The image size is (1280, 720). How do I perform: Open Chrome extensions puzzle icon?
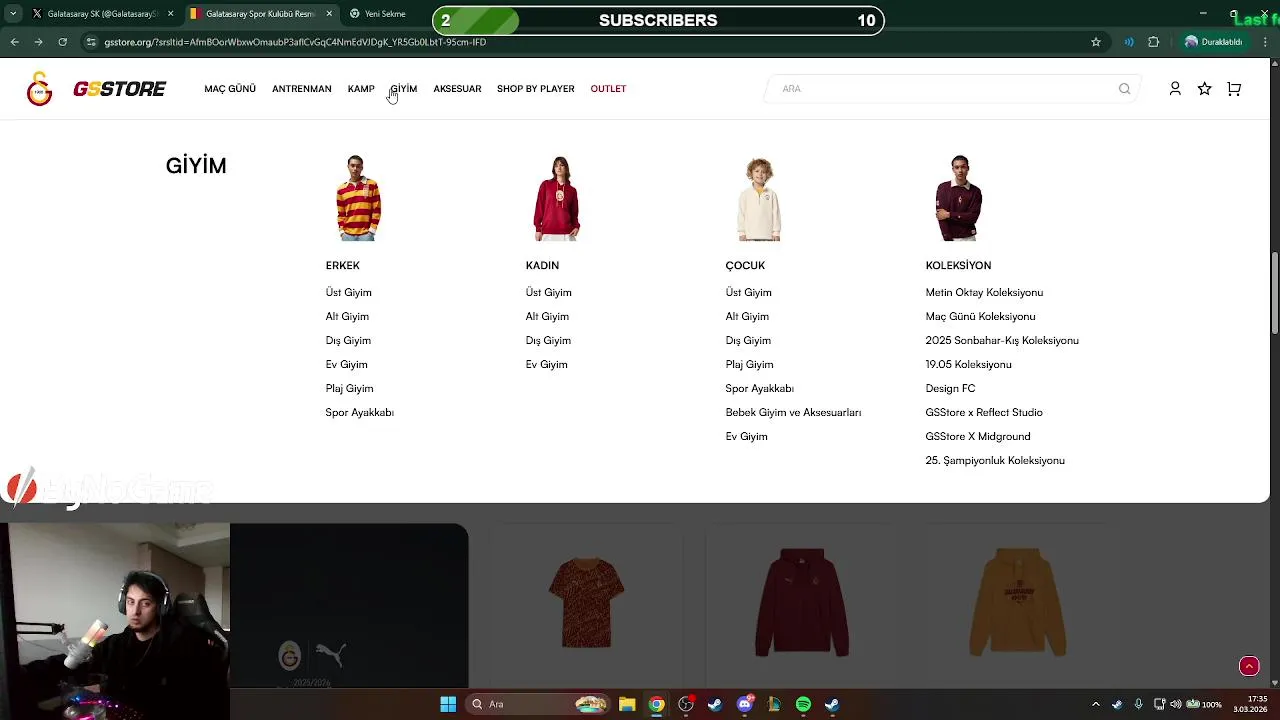pyautogui.click(x=1153, y=42)
